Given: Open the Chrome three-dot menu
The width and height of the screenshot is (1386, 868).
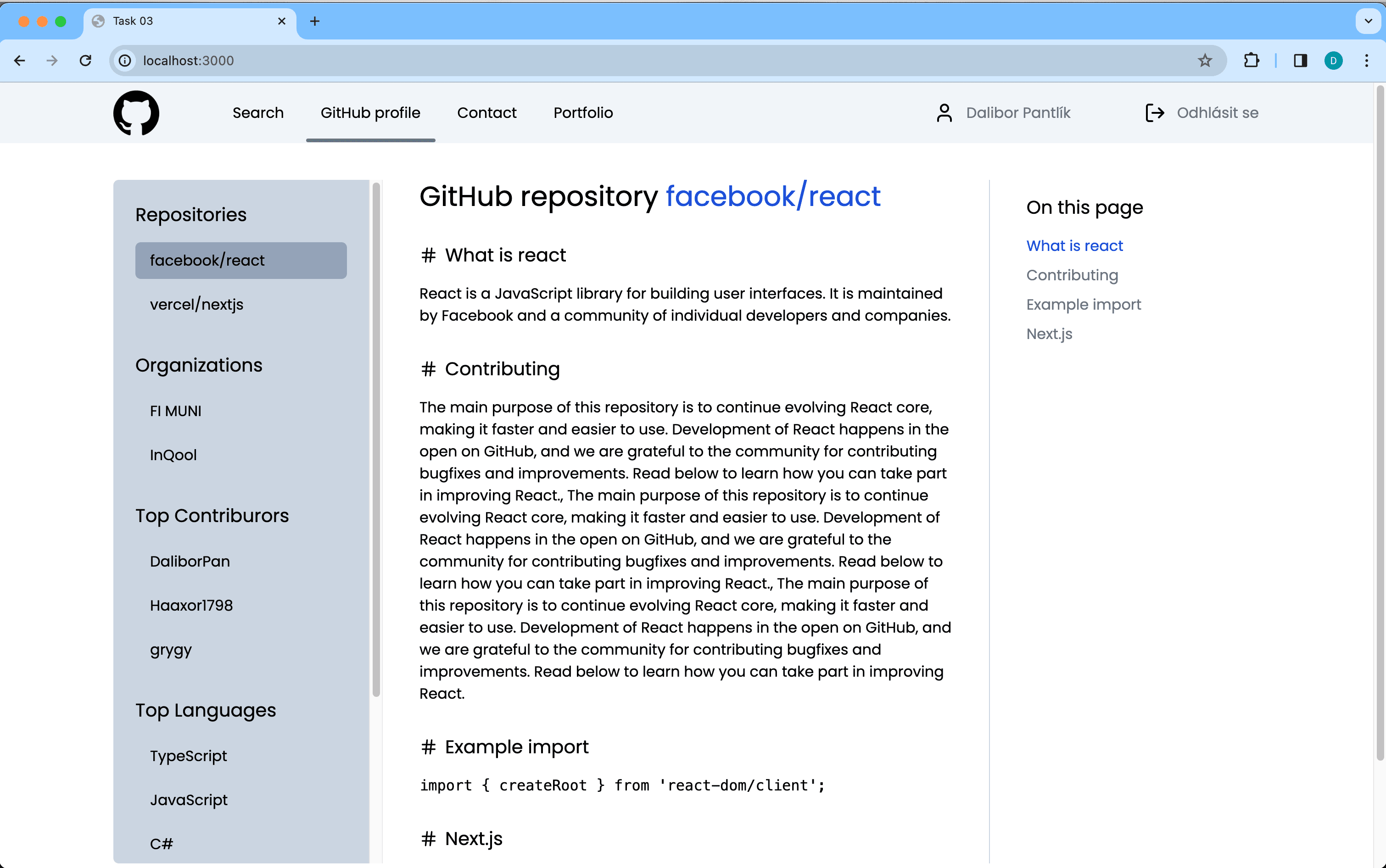Looking at the screenshot, I should (1366, 60).
